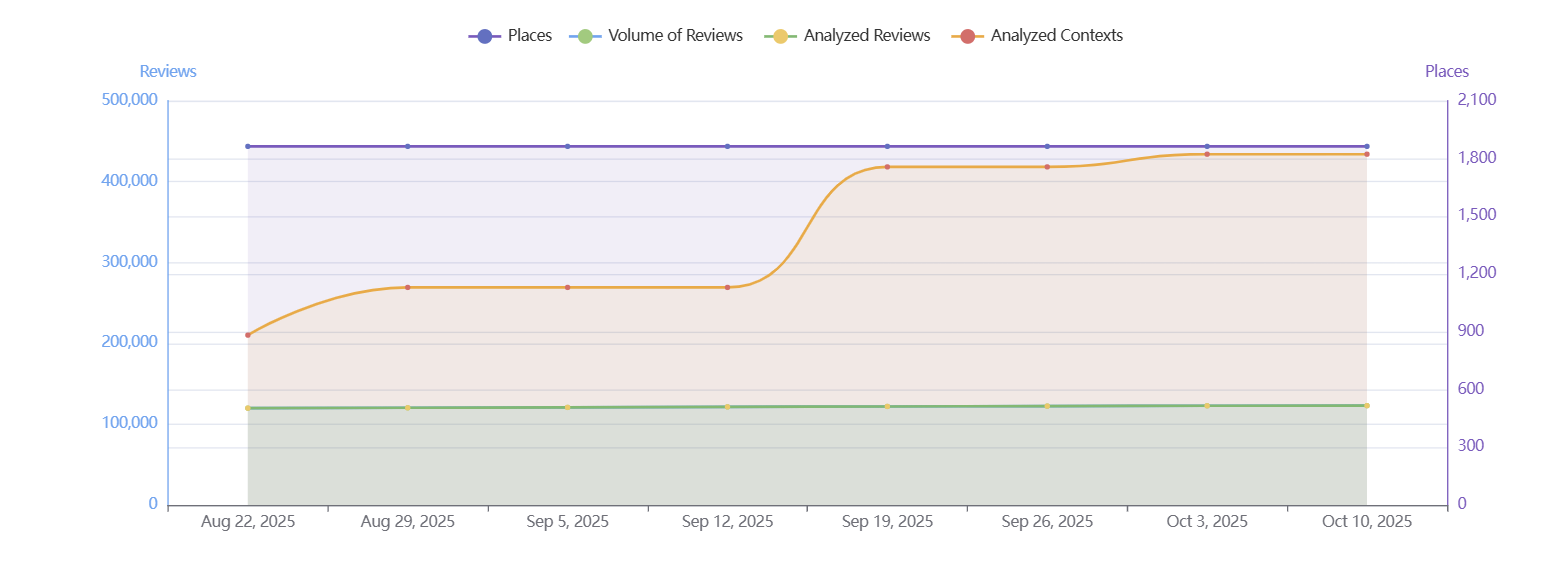
Task: Click the 500,000 label on the Reviews axis
Action: point(130,100)
